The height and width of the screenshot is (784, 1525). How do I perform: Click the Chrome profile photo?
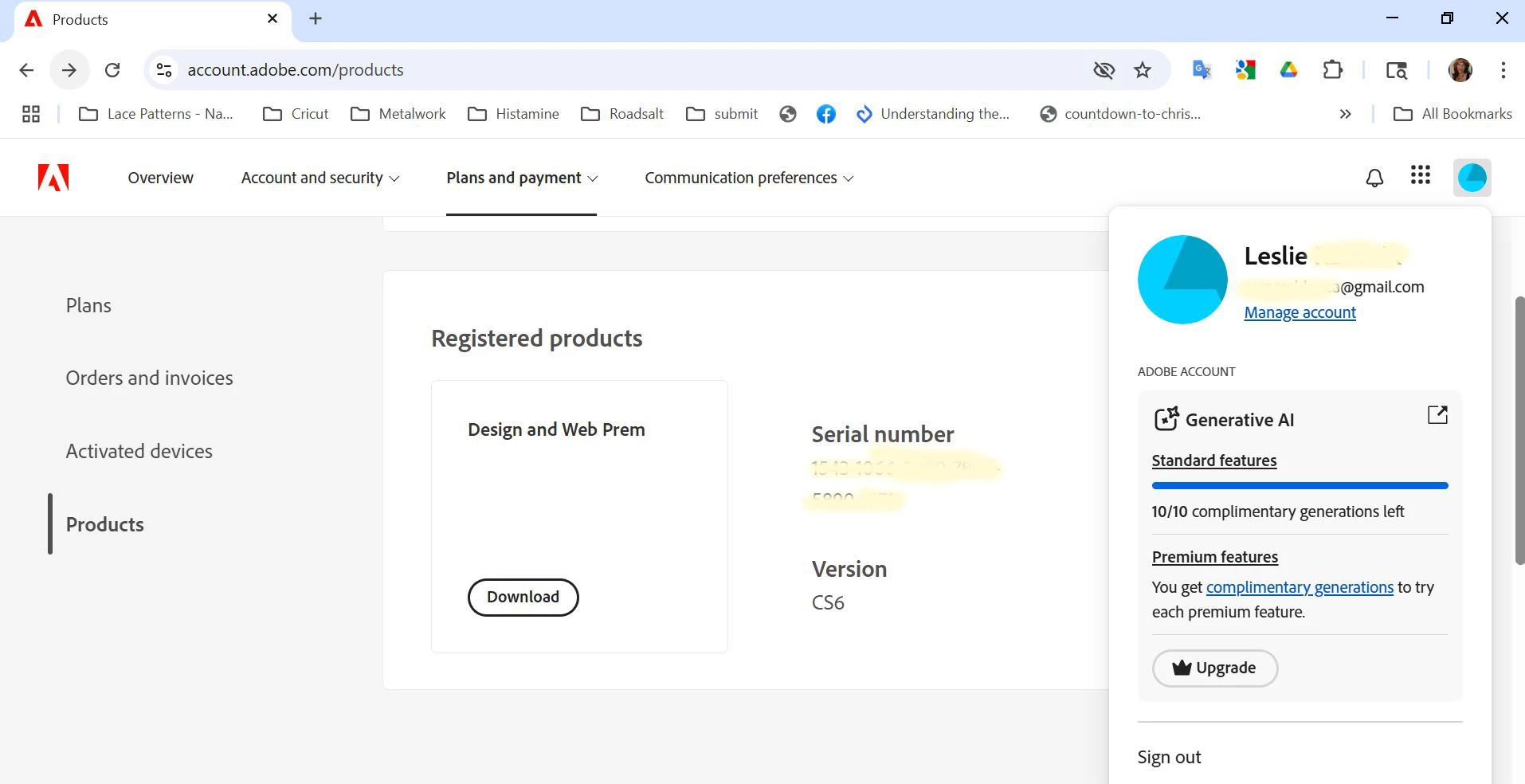1460,70
